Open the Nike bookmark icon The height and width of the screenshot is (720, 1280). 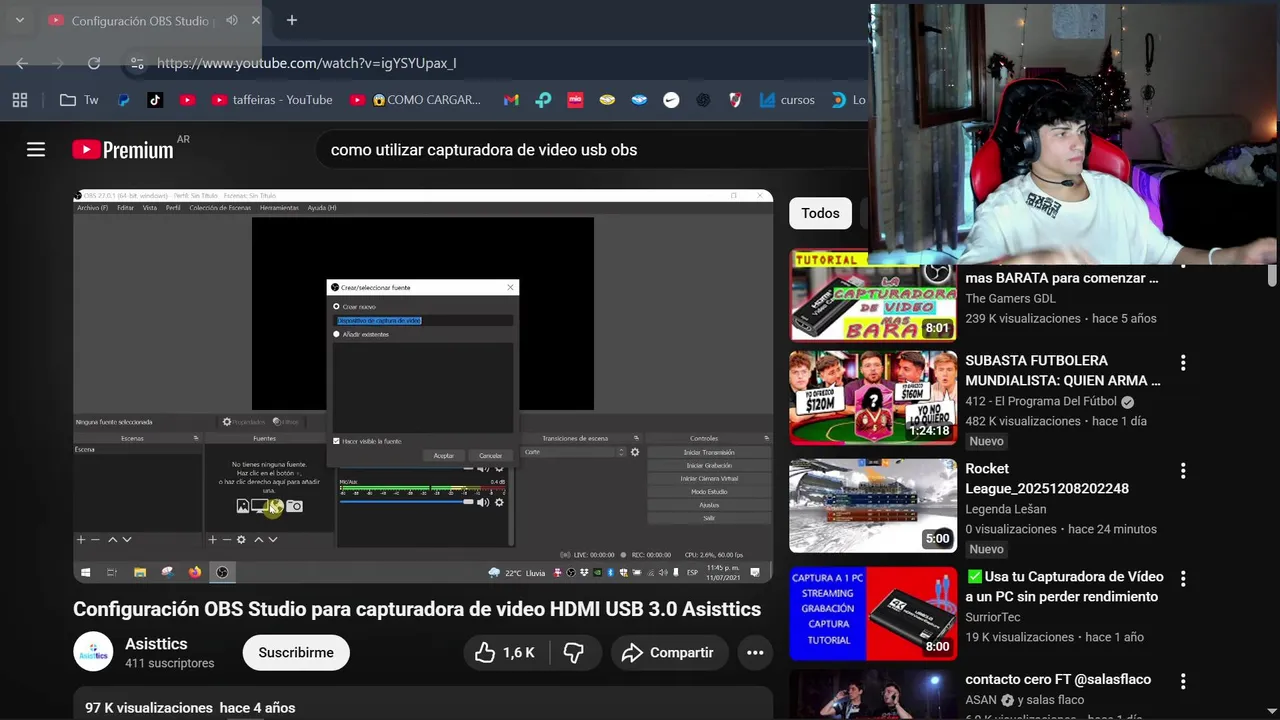671,100
